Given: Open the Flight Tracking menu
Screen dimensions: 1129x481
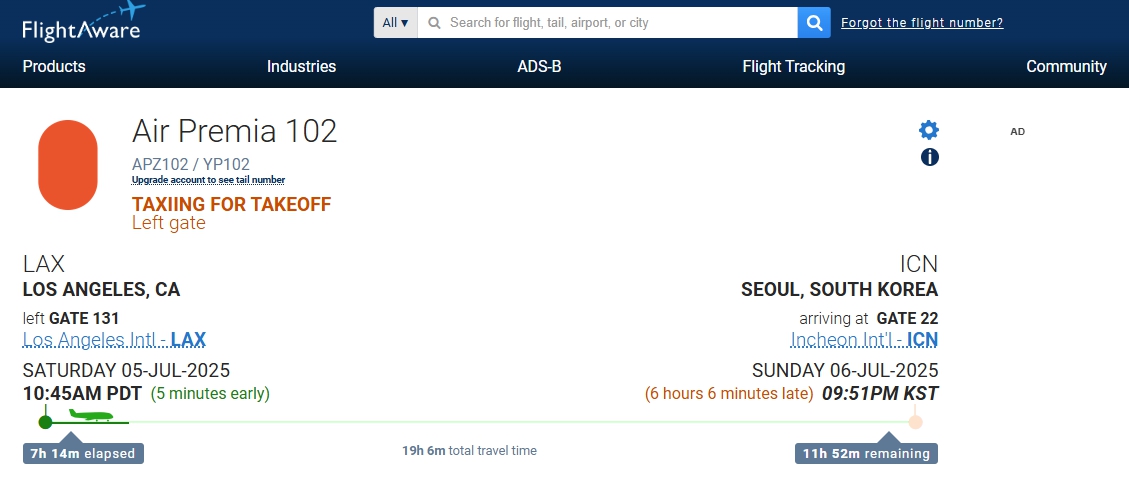Looking at the screenshot, I should click(793, 66).
